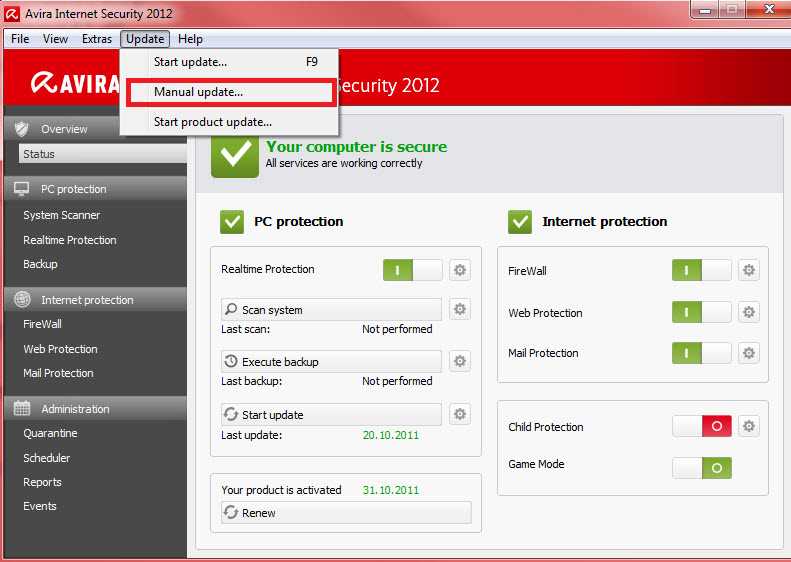Choose Start update... from Update menu
791x562 pixels.
click(x=229, y=62)
